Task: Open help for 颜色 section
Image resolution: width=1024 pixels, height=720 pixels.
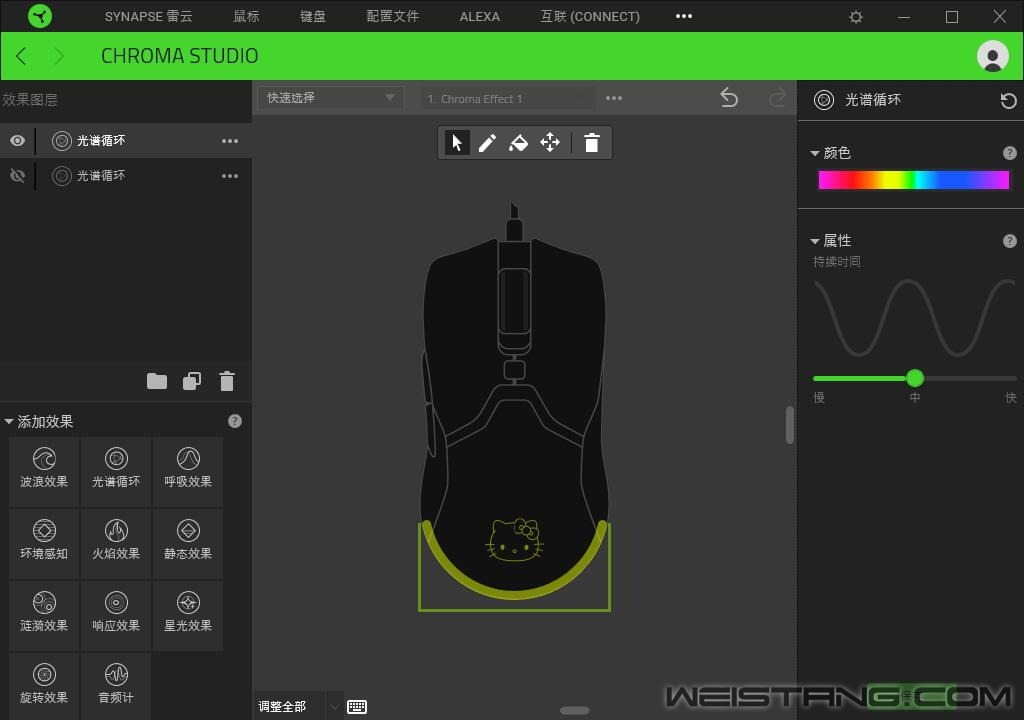Action: (1010, 153)
